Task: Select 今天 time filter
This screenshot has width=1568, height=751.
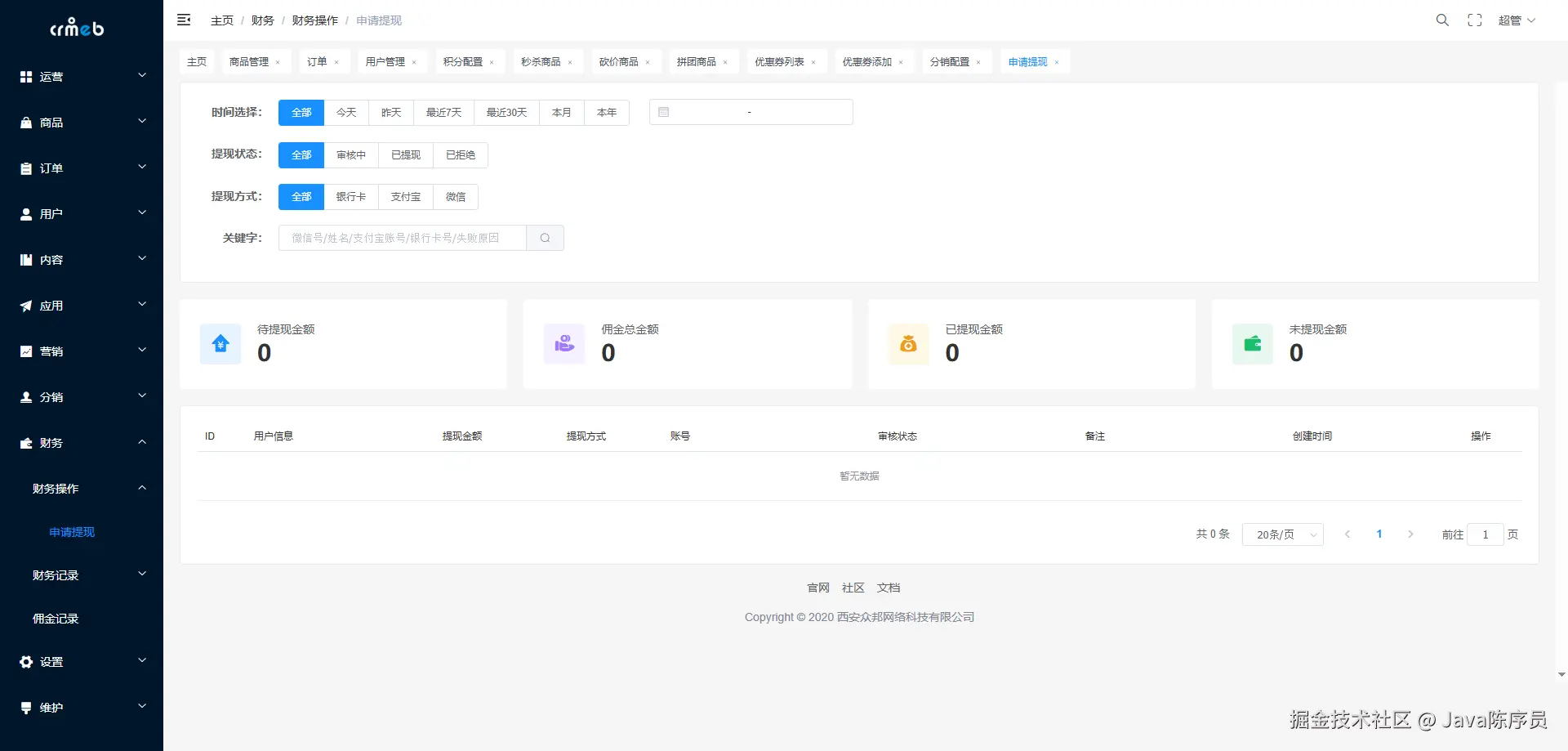Action: click(346, 112)
